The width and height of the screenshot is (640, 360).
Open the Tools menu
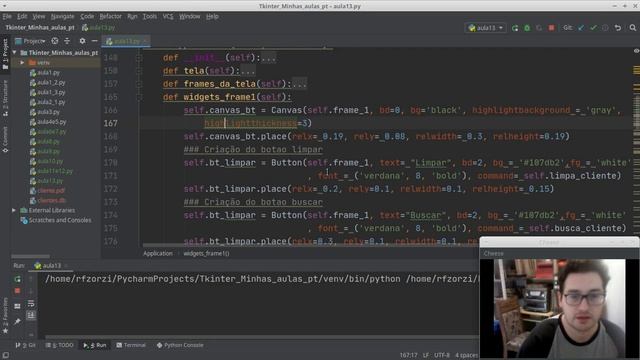(149, 16)
